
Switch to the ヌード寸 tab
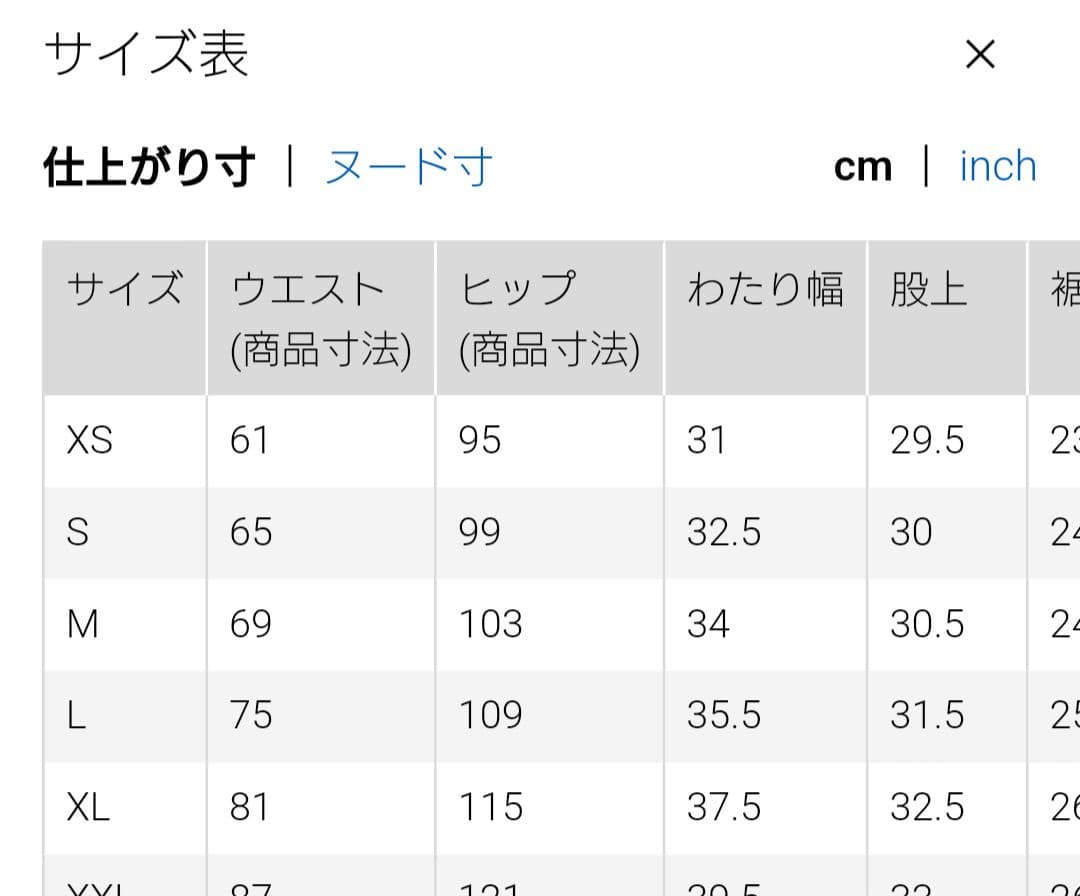[x=408, y=167]
